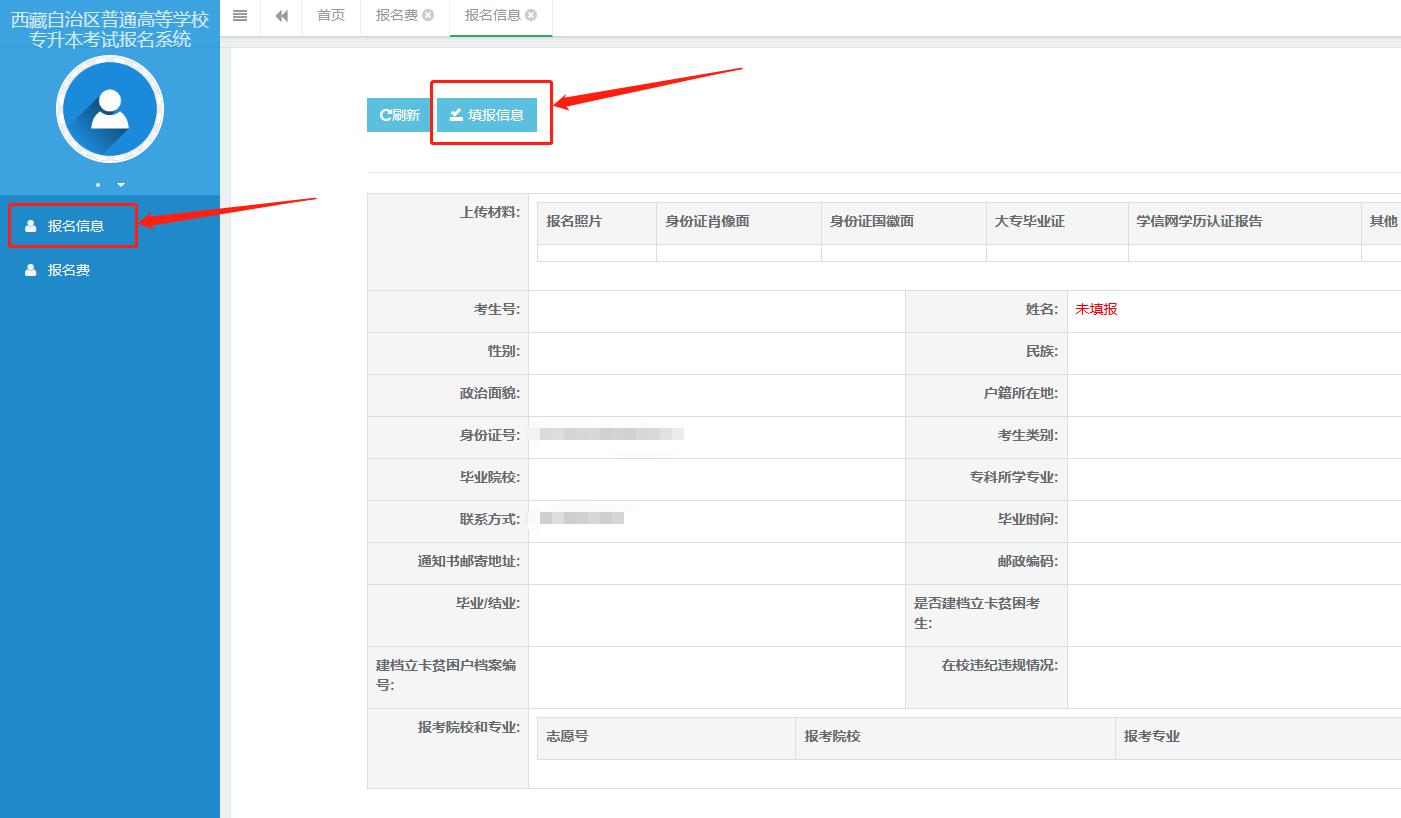The height and width of the screenshot is (818, 1401).
Task: Click the 学信网学历认证报告 column header
Action: tap(1199, 221)
